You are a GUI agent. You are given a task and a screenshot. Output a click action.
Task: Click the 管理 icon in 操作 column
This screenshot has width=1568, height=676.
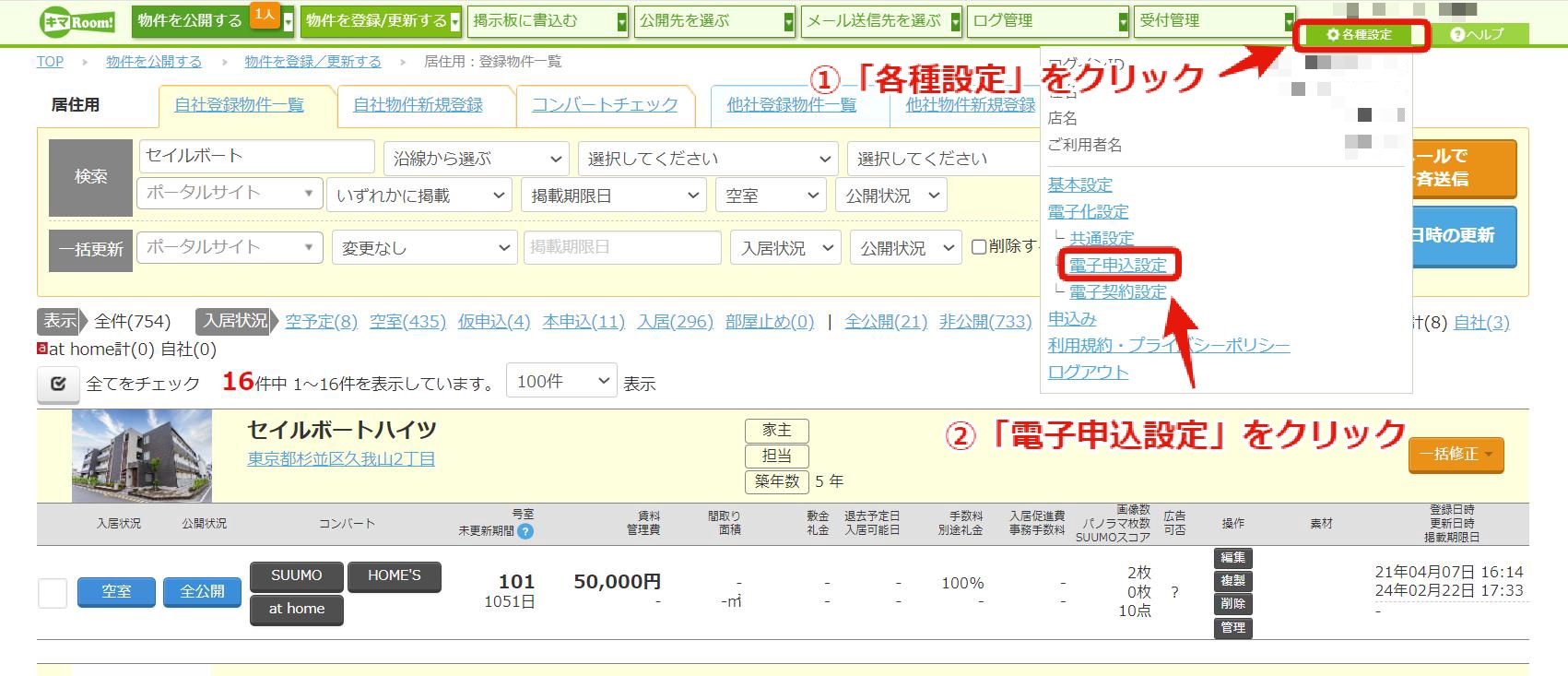tap(1232, 628)
